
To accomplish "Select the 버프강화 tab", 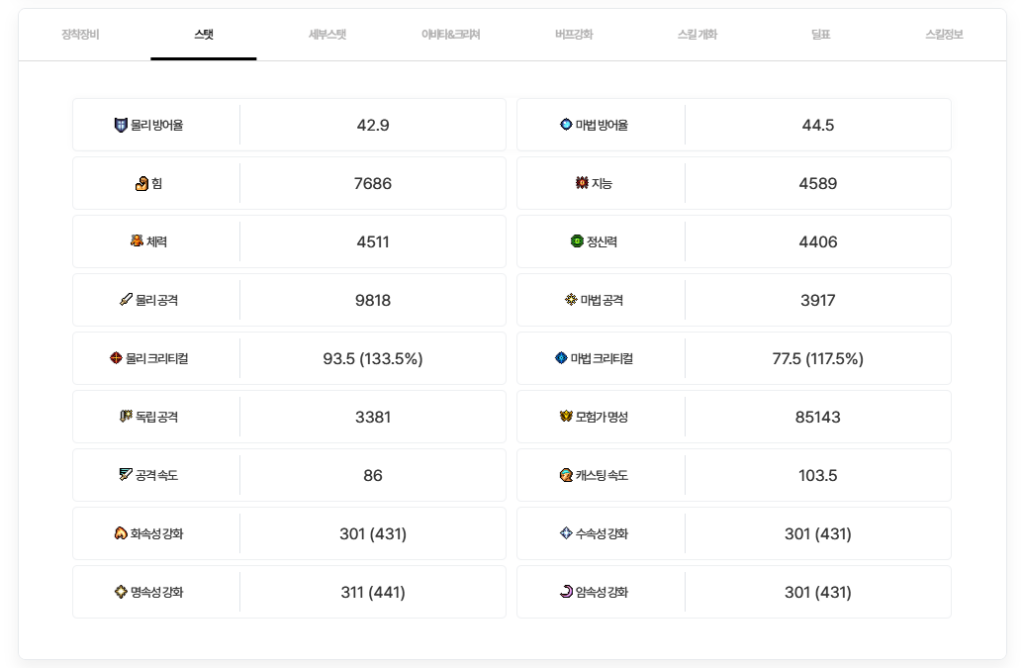I will (574, 34).
